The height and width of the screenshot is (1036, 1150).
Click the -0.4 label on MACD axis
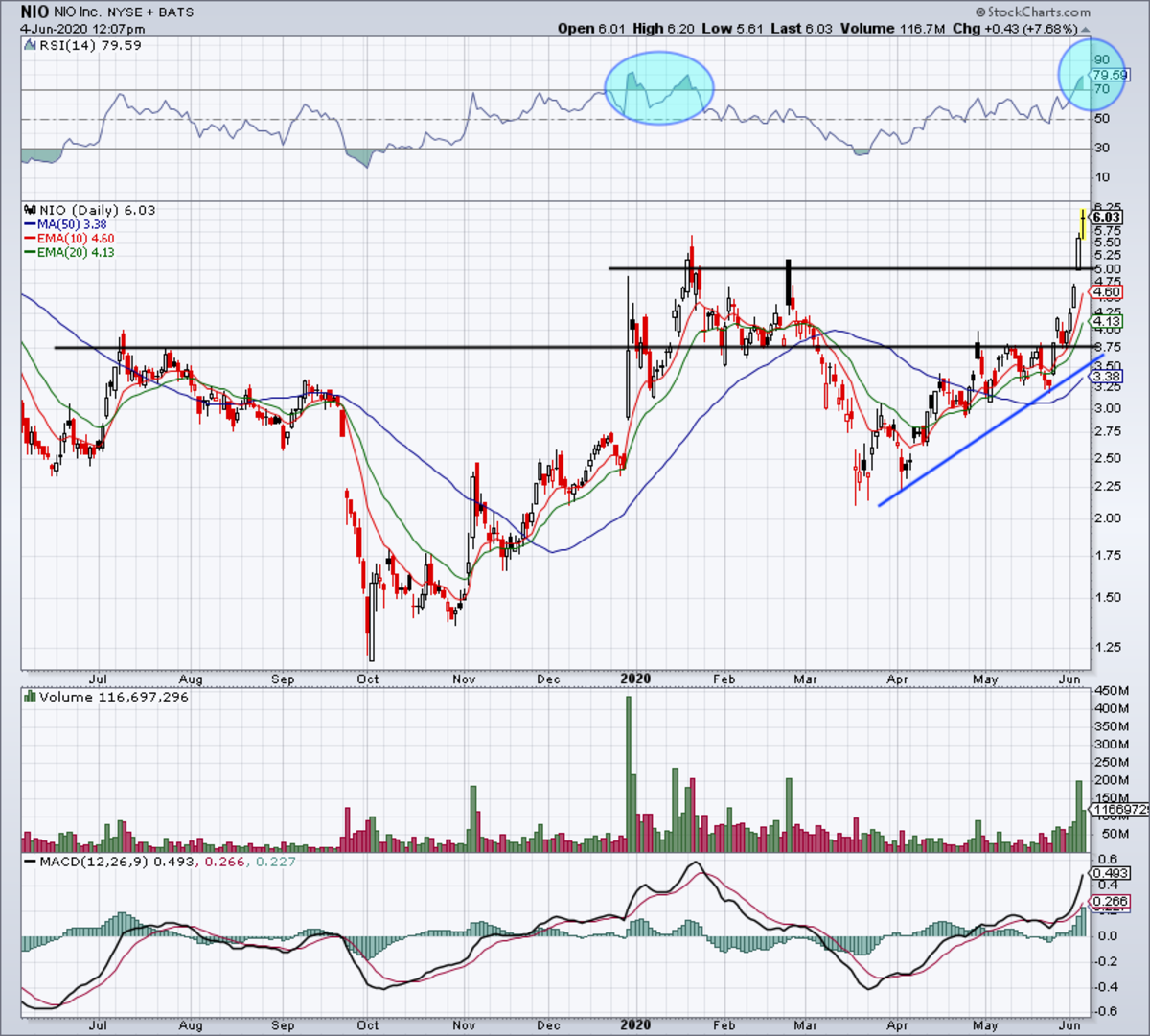1105,986
